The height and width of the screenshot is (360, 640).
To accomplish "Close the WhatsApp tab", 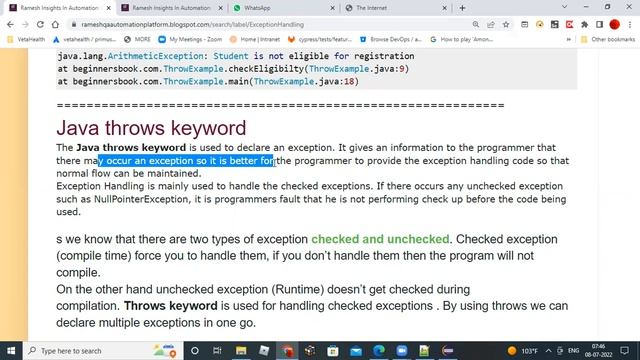I will tap(332, 8).
